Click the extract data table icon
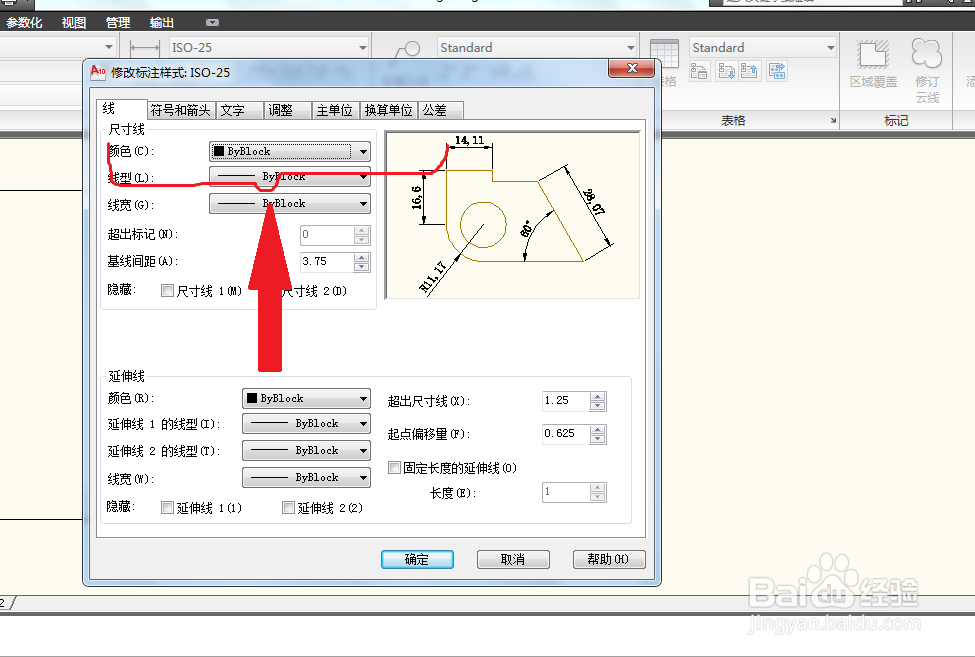The height and width of the screenshot is (657, 975). (777, 71)
